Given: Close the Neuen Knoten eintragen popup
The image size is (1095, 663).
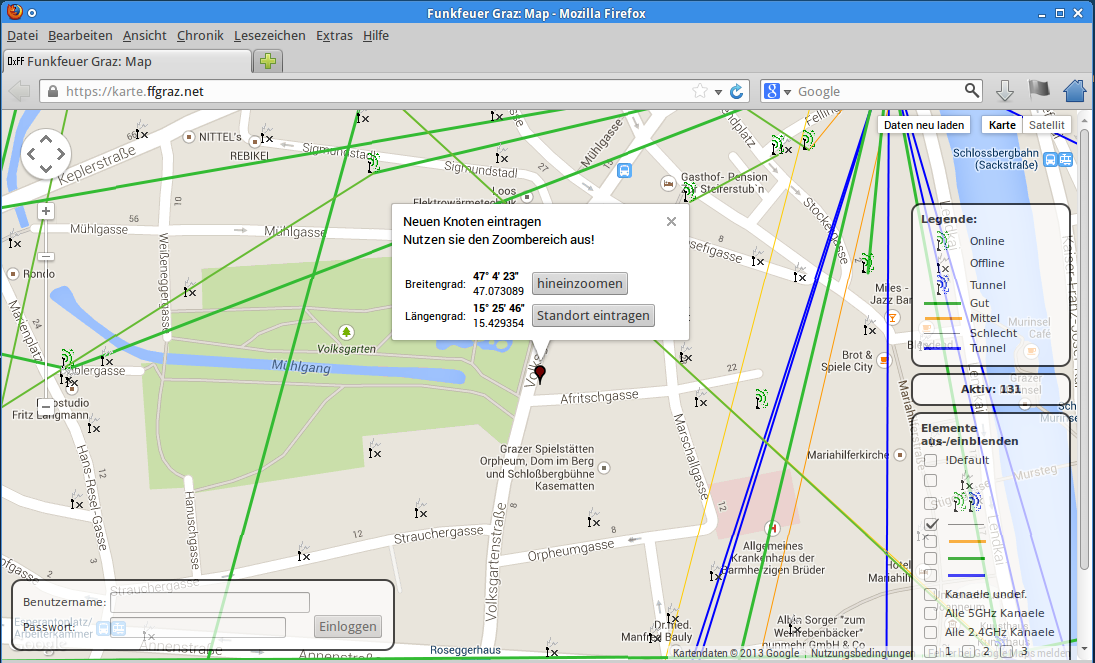Looking at the screenshot, I should click(671, 222).
